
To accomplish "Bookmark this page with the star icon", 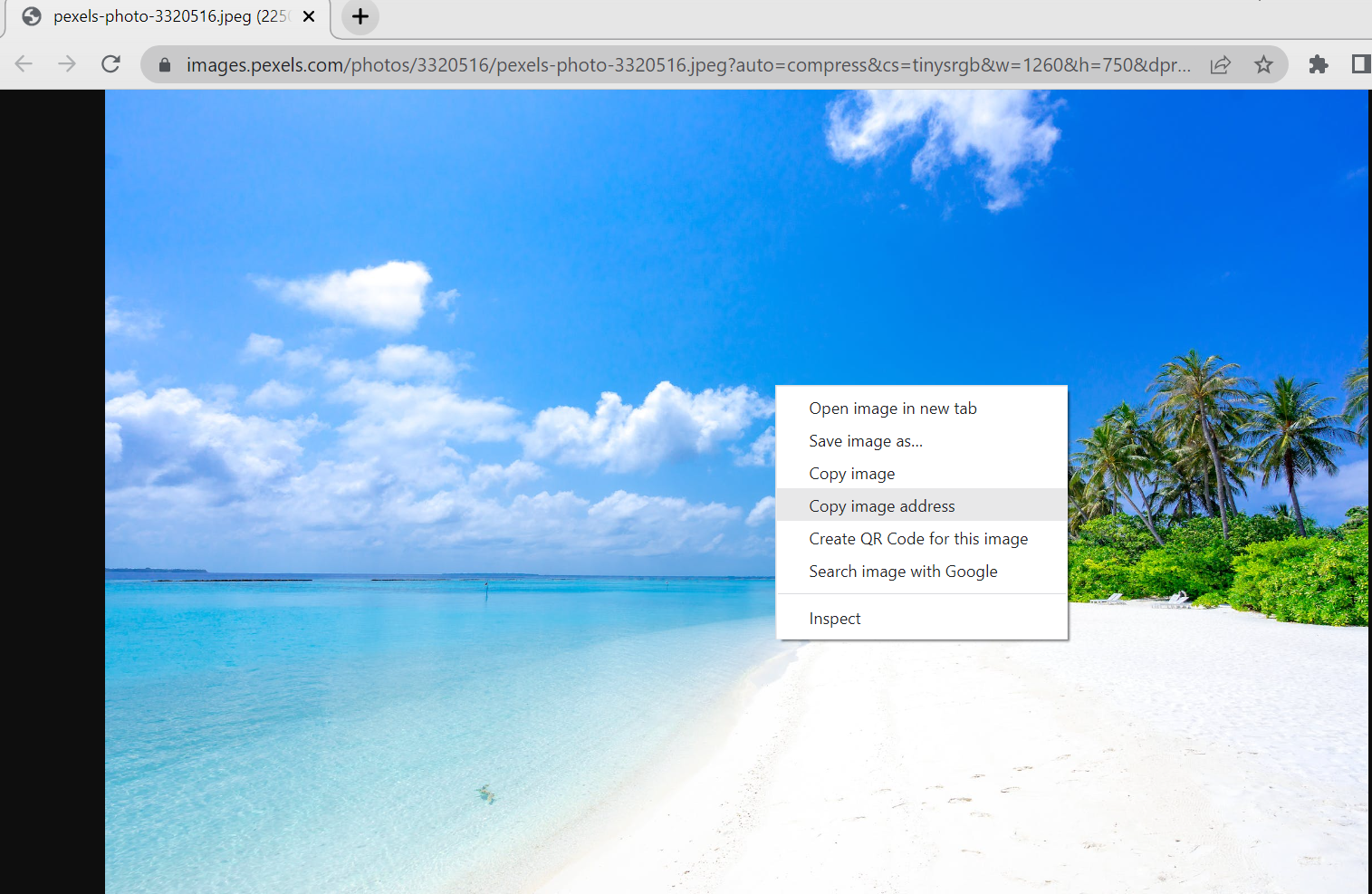I will 1263,65.
